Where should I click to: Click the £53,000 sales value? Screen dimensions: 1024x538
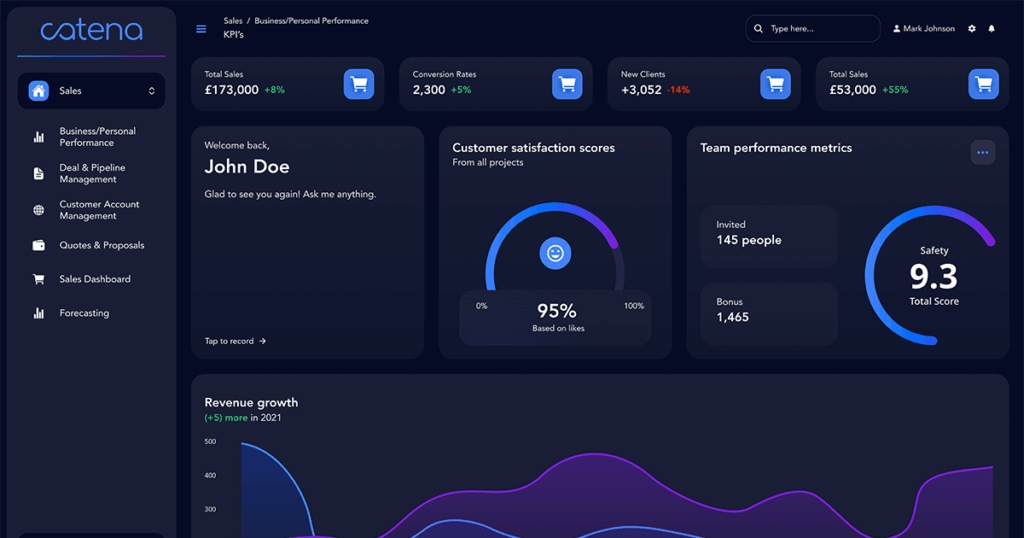coord(853,90)
